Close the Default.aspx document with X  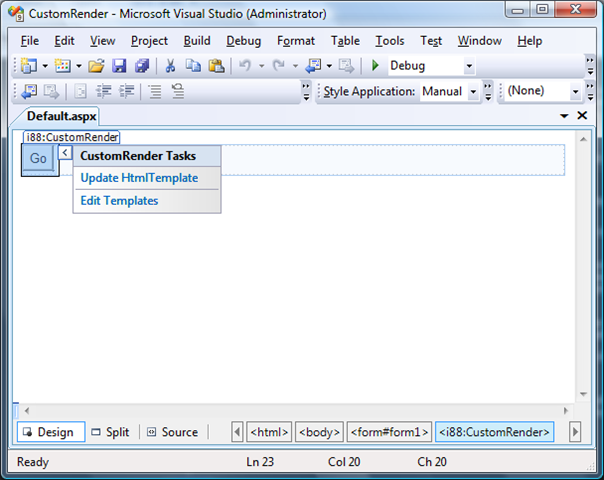tap(582, 116)
